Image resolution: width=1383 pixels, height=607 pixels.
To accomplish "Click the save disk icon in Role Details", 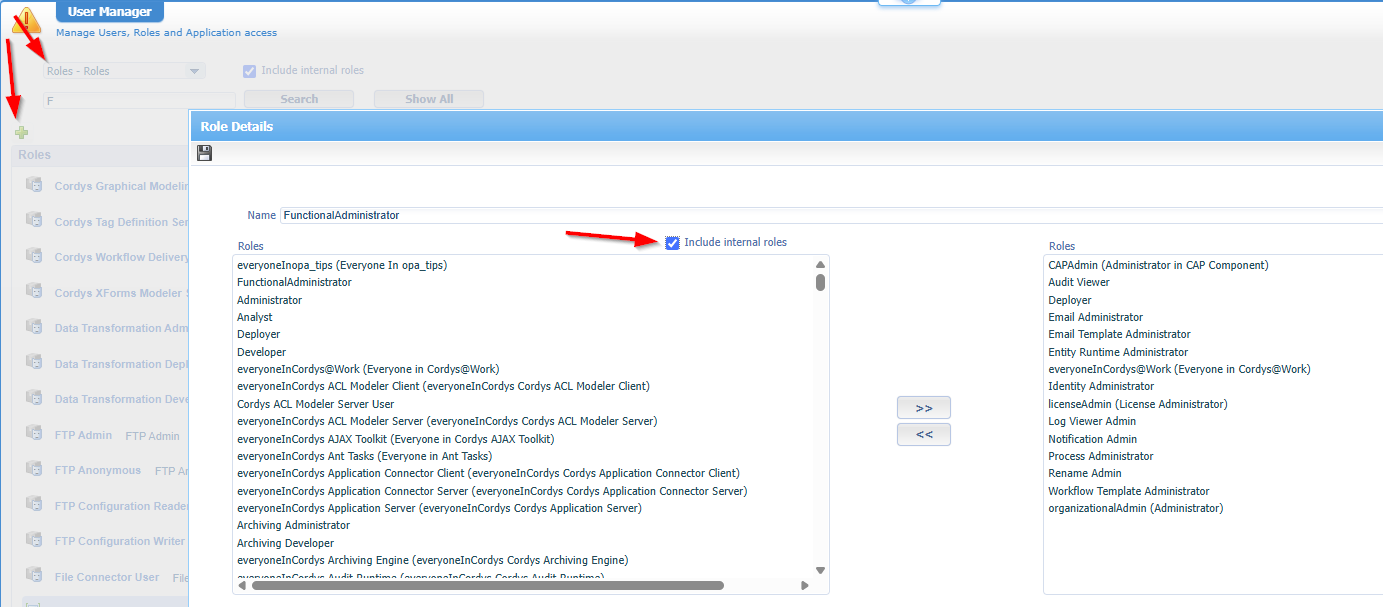I will [x=205, y=153].
